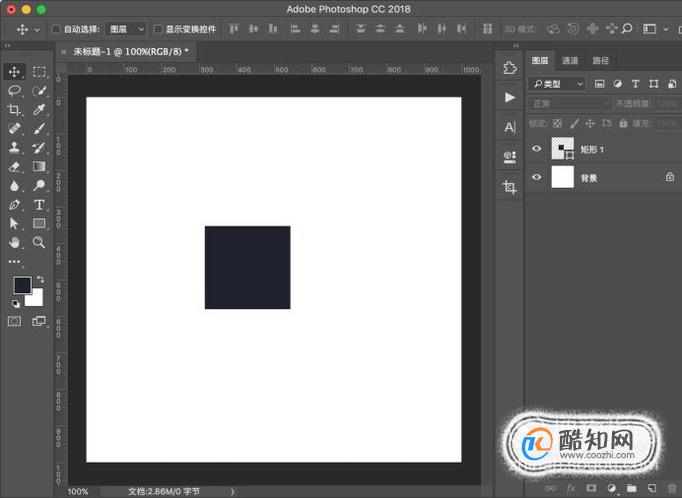Viewport: 682px width, 498px height.
Task: Reset default foreground and background colors
Action: (16, 304)
